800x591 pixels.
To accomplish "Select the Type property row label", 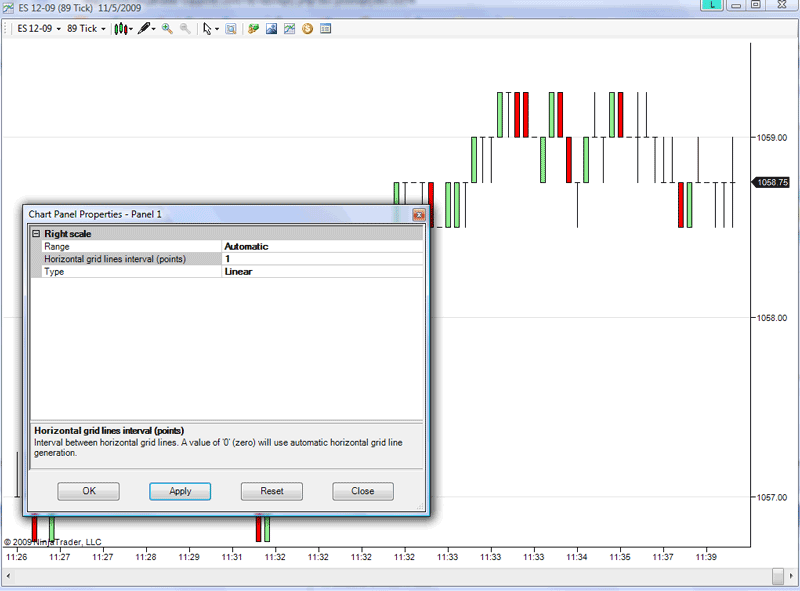I will pyautogui.click(x=132, y=272).
